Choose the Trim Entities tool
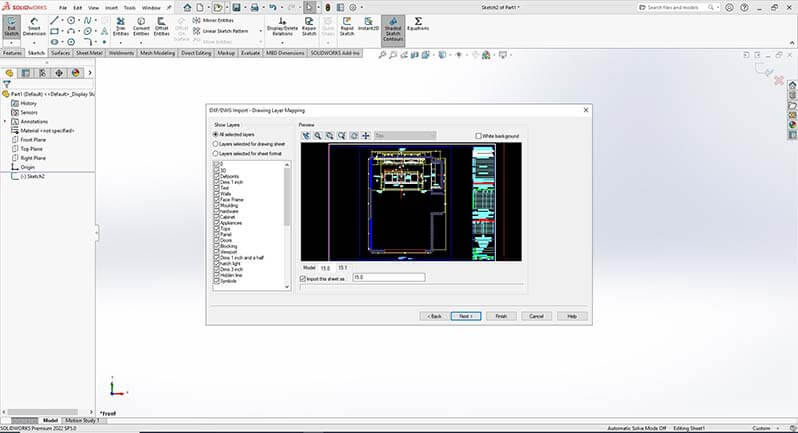Viewport: 798px width, 433px height. [x=121, y=26]
